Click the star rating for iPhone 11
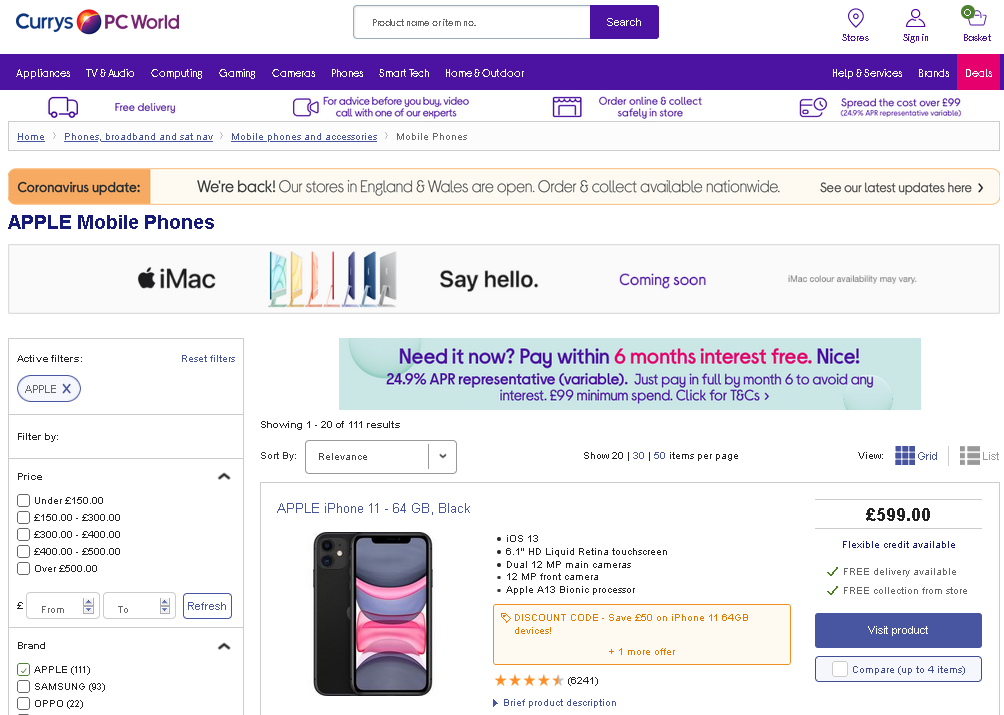 point(529,680)
